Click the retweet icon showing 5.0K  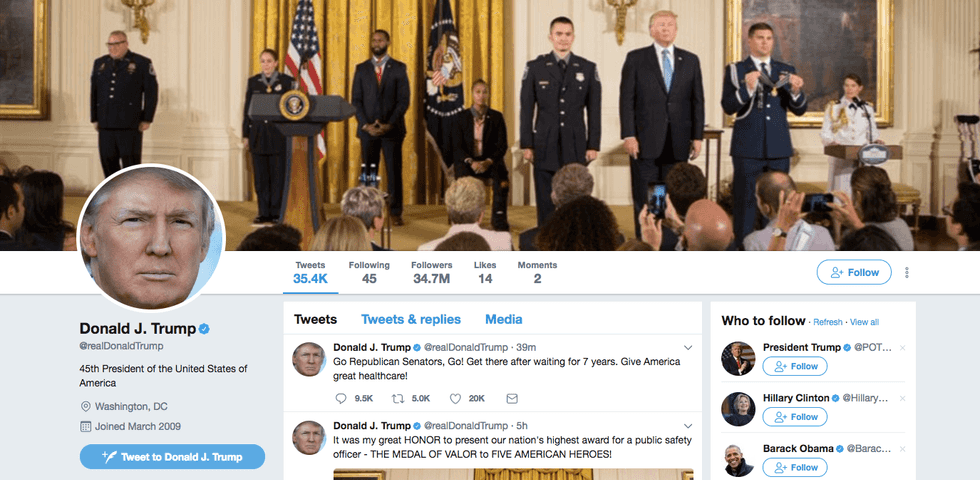click(398, 398)
